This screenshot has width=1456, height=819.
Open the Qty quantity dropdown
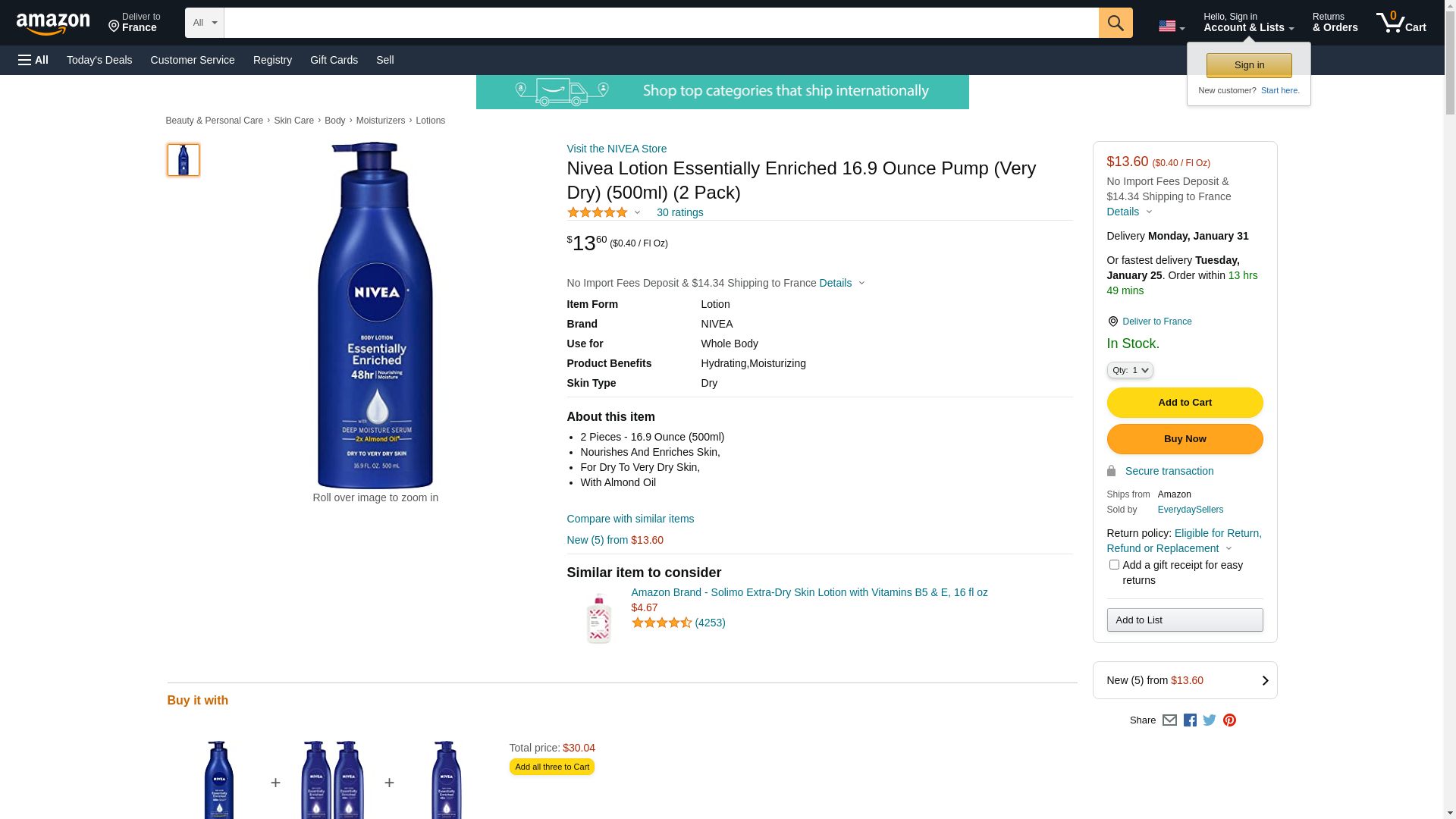[x=1129, y=370]
